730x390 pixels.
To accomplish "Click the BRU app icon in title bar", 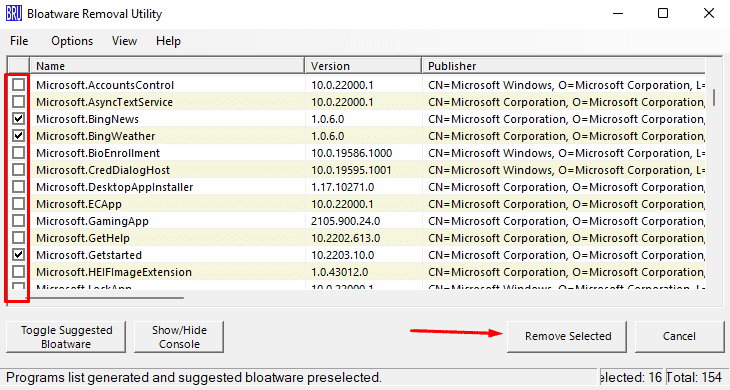I will (x=14, y=13).
